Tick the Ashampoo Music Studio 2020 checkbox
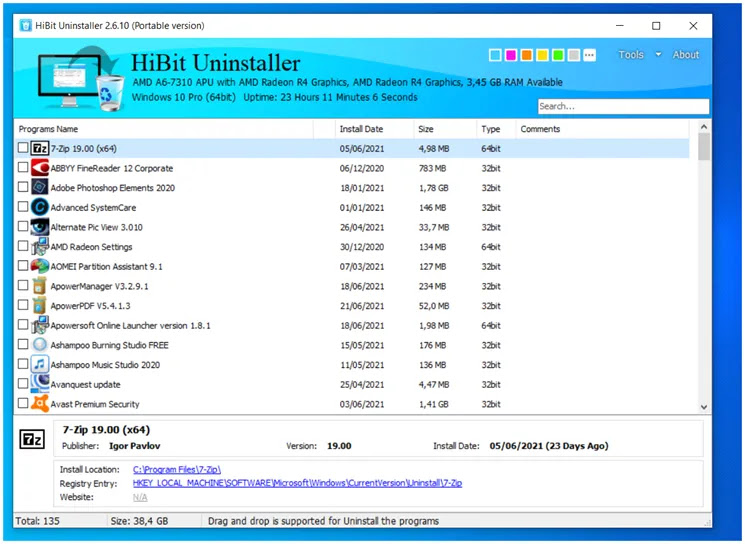This screenshot has height=544, width=745. click(x=23, y=363)
